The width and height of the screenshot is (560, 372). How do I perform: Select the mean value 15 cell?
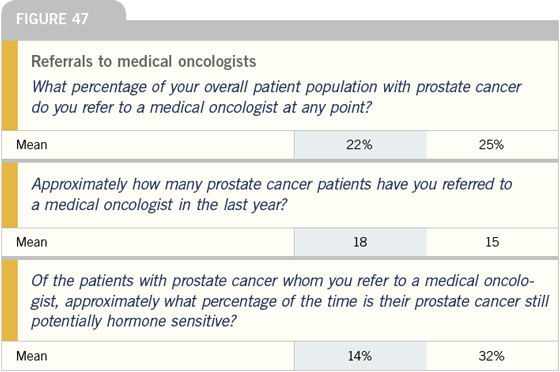tap(492, 242)
